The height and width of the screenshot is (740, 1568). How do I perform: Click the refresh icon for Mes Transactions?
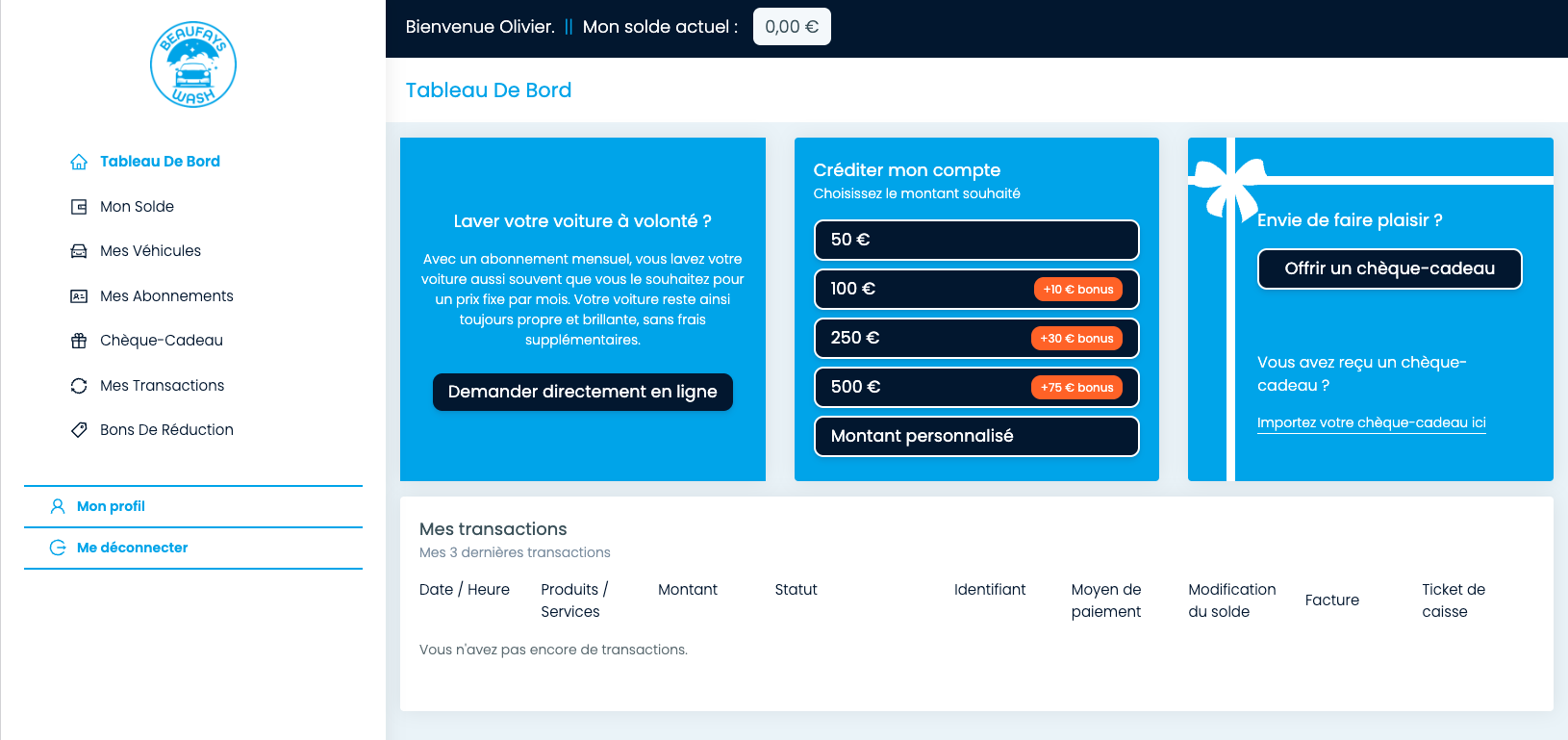79,386
